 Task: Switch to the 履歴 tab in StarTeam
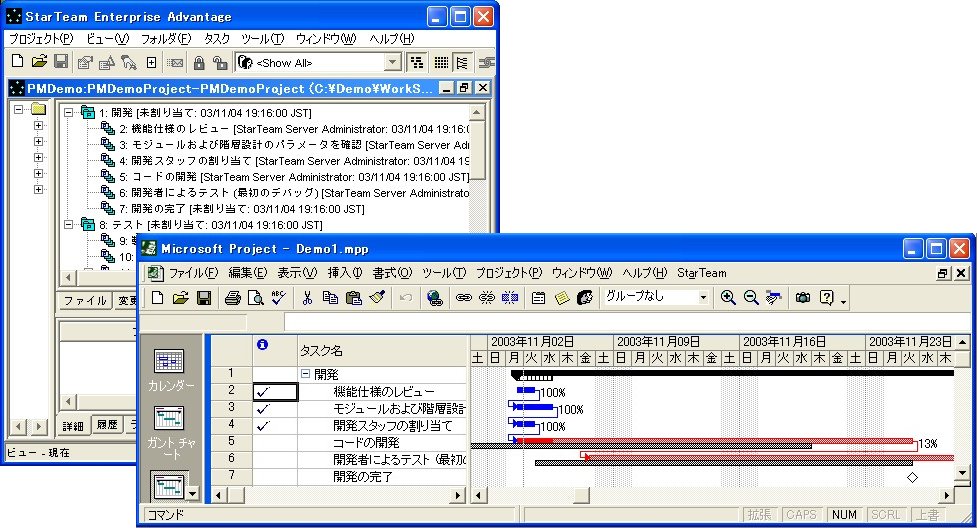[x=107, y=425]
